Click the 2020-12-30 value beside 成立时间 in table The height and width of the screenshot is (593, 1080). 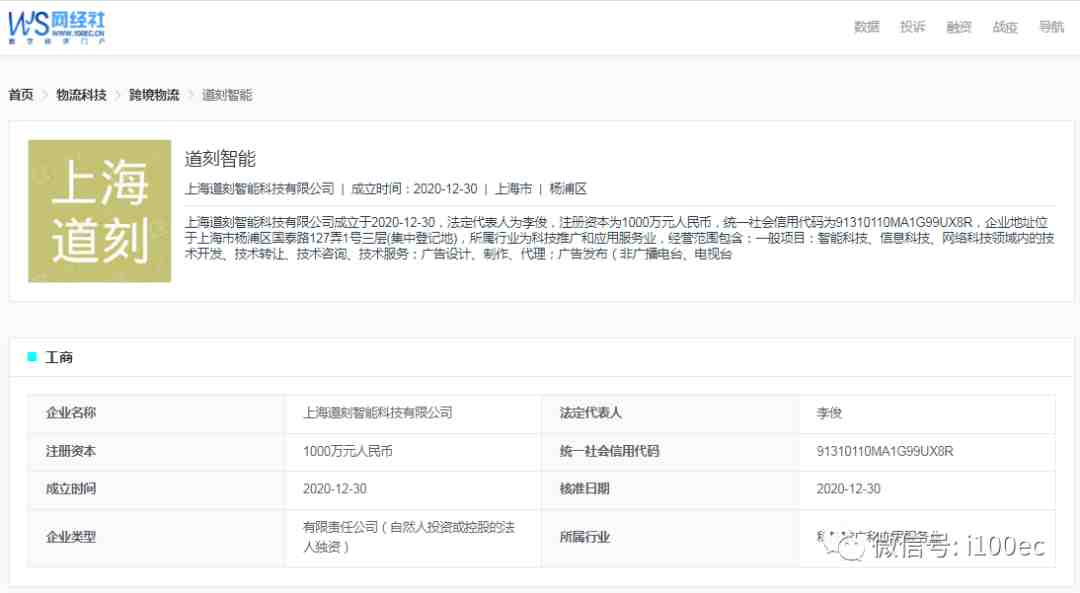[x=335, y=489]
